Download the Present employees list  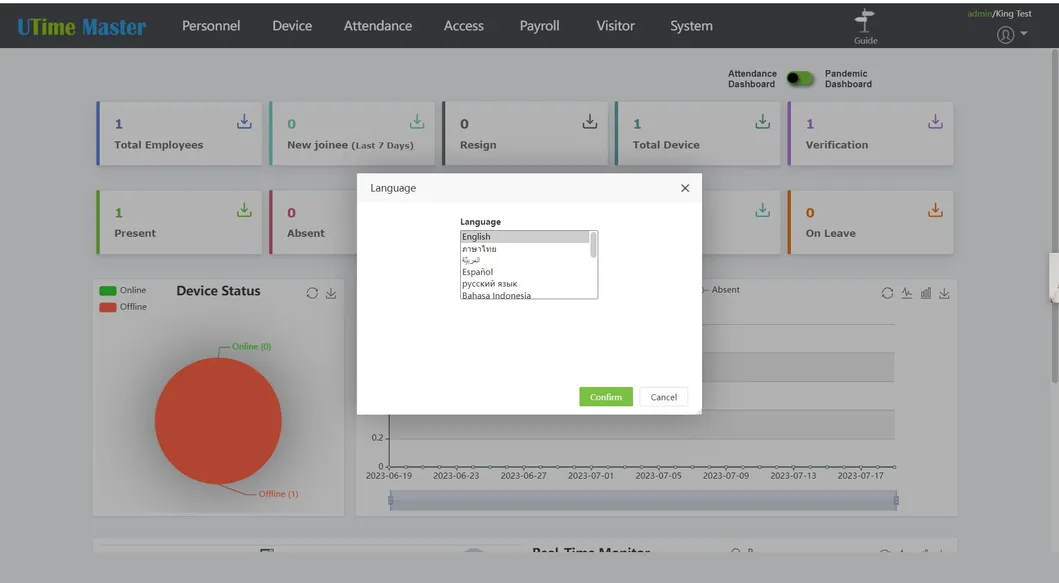click(244, 210)
